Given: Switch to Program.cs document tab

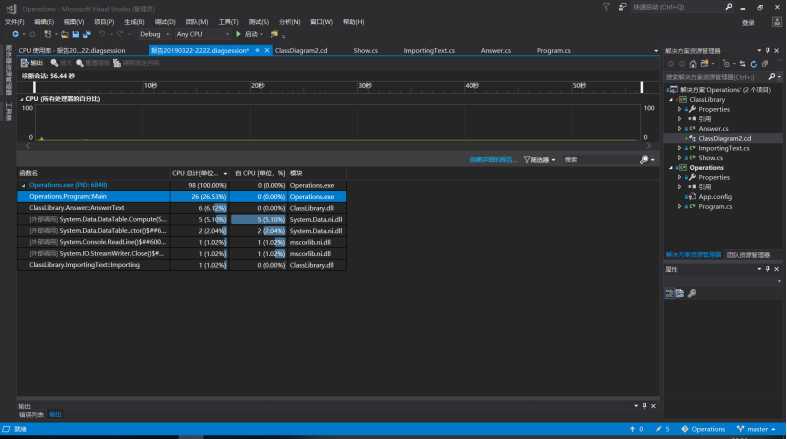Looking at the screenshot, I should coord(554,51).
